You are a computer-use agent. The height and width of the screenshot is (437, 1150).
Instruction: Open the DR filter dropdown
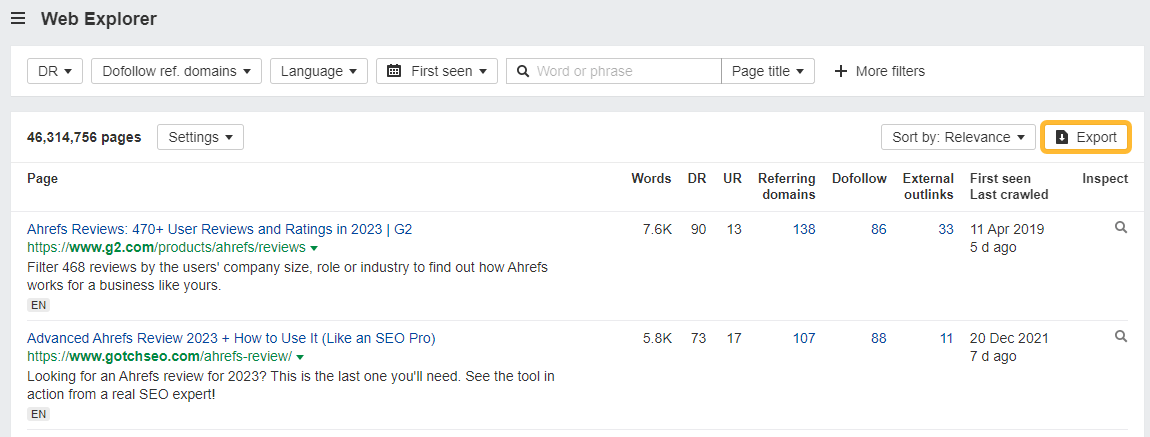pos(54,71)
